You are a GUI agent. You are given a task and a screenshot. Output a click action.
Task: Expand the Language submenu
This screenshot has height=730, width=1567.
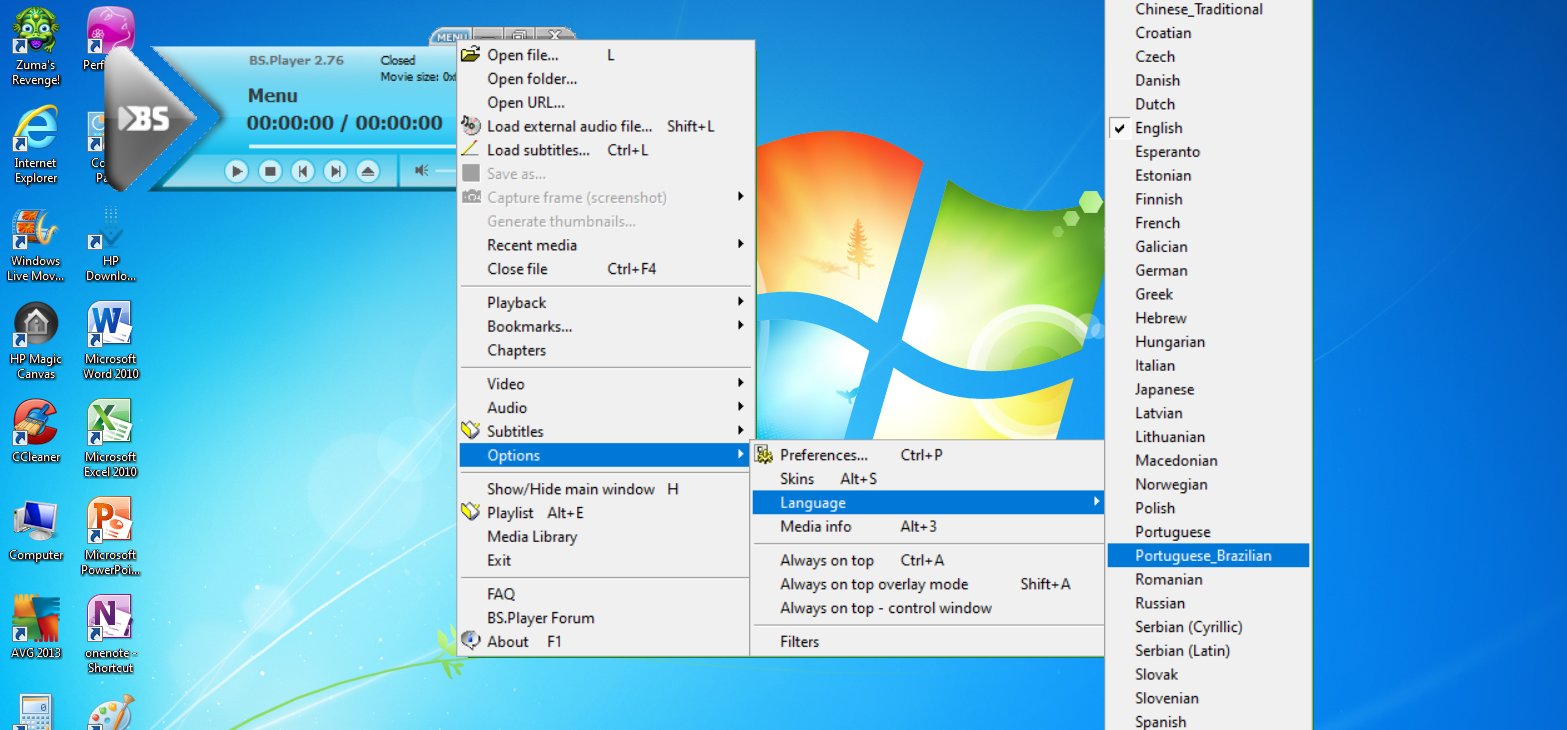[x=927, y=503]
